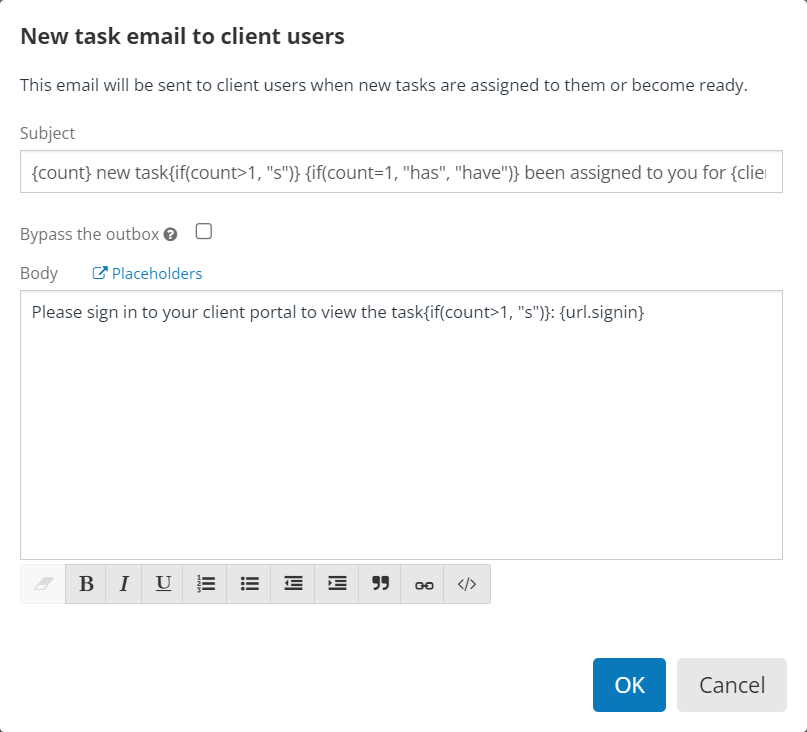
Task: Click the eraser clear formatting icon
Action: [42, 584]
